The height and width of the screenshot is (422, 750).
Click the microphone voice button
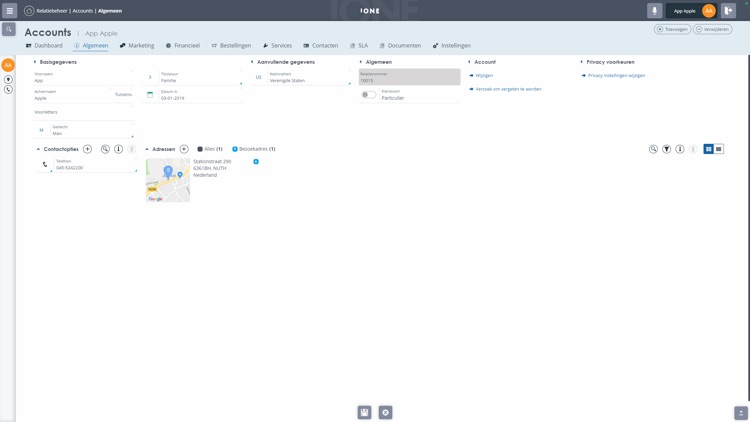pyautogui.click(x=654, y=11)
